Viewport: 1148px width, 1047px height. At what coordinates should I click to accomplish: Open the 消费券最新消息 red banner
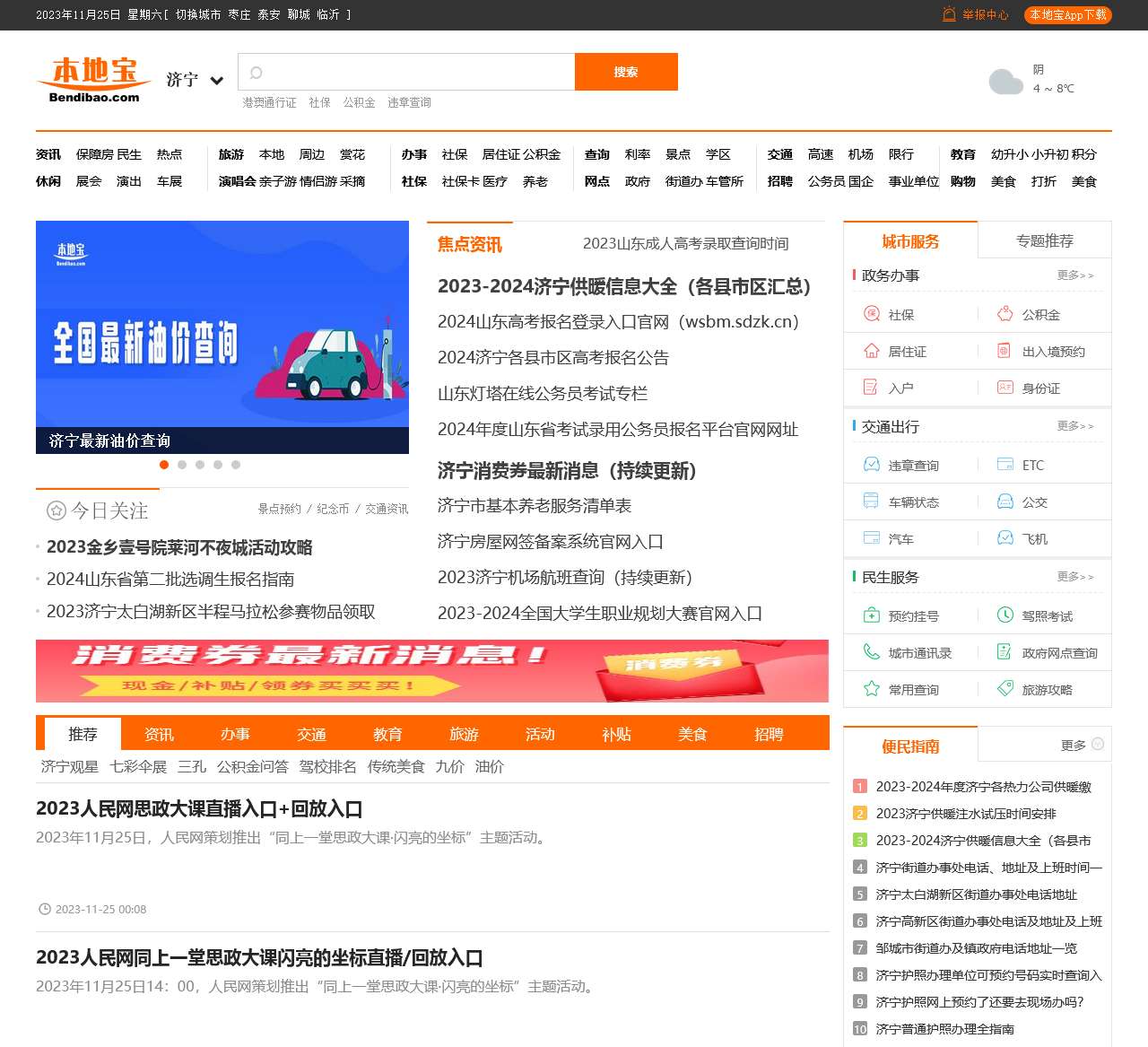[x=432, y=671]
